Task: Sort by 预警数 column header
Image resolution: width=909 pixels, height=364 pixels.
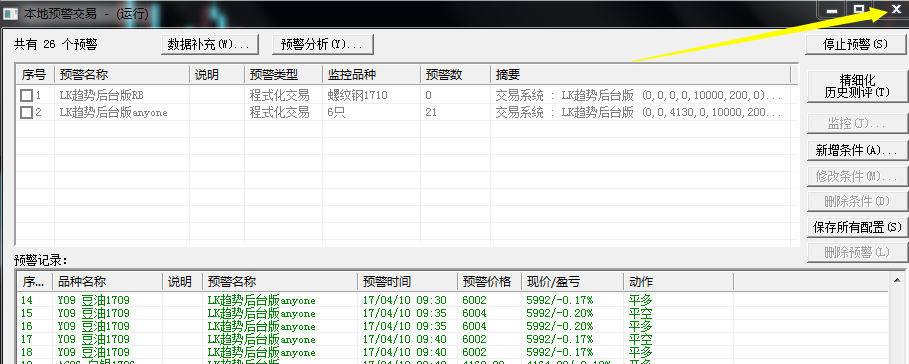Action: pyautogui.click(x=456, y=75)
